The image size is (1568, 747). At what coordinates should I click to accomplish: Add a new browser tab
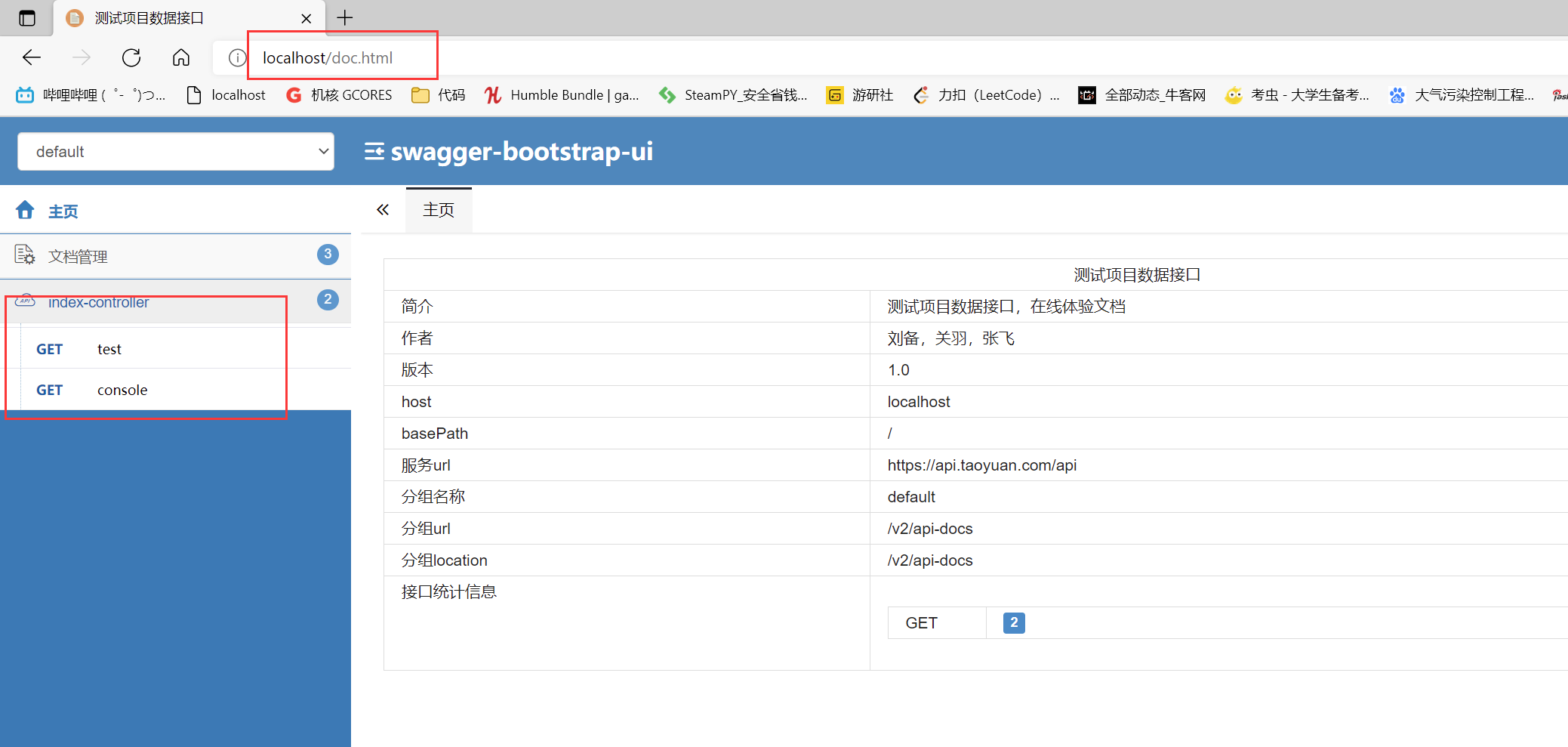tap(345, 17)
